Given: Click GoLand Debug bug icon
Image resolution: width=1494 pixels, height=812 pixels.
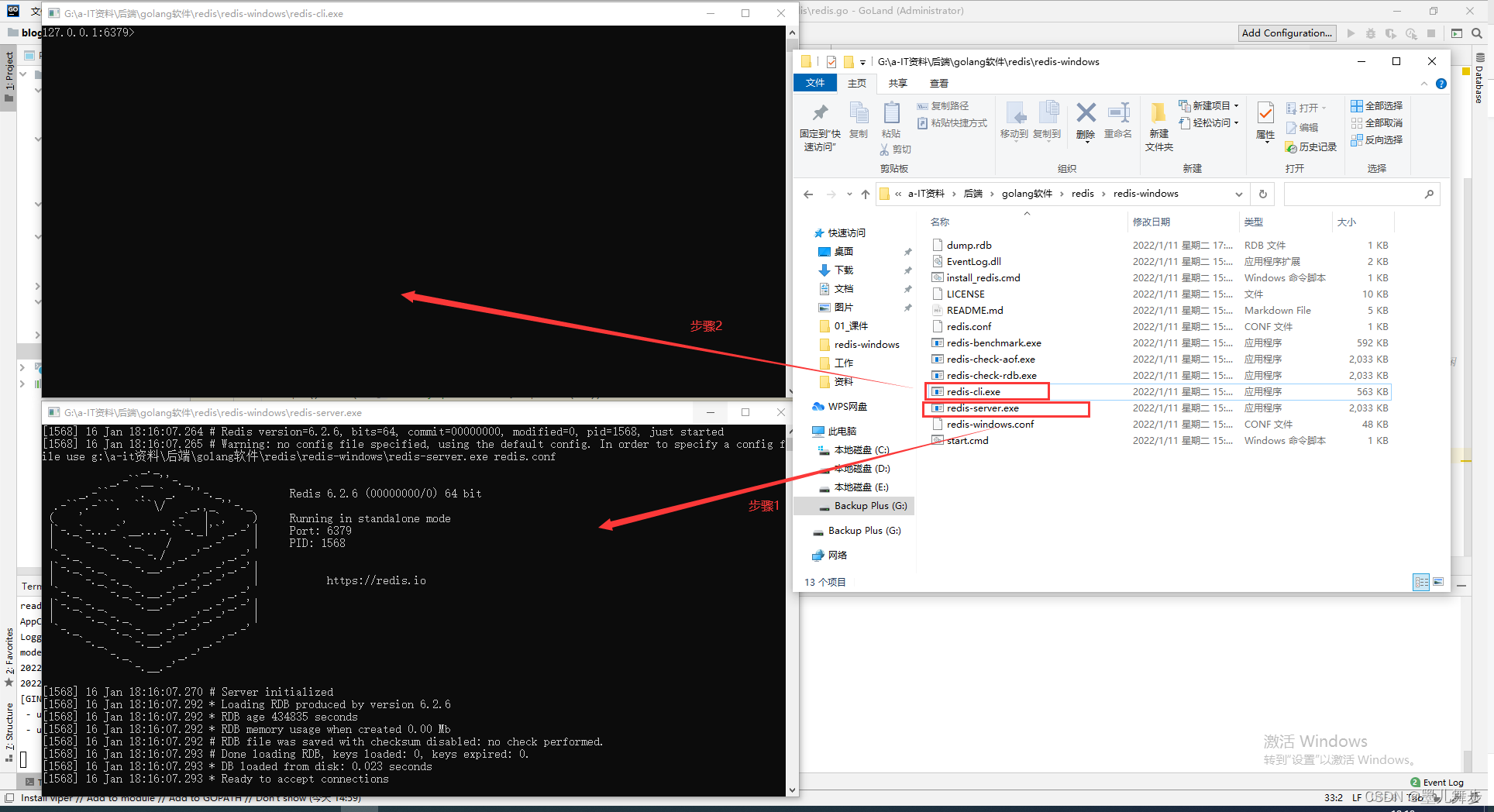Looking at the screenshot, I should pos(1371,33).
